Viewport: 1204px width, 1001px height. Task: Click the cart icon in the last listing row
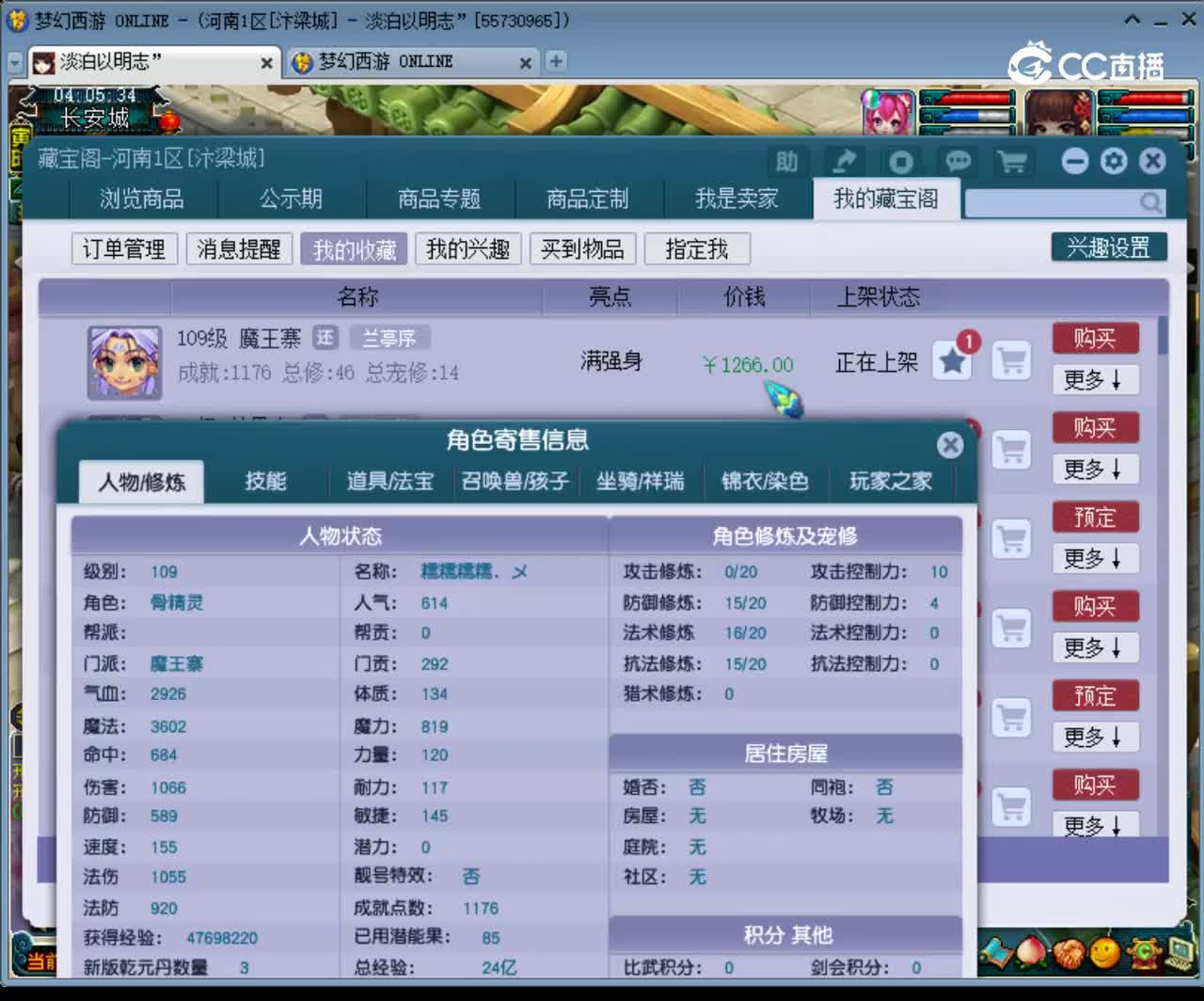pos(1012,806)
